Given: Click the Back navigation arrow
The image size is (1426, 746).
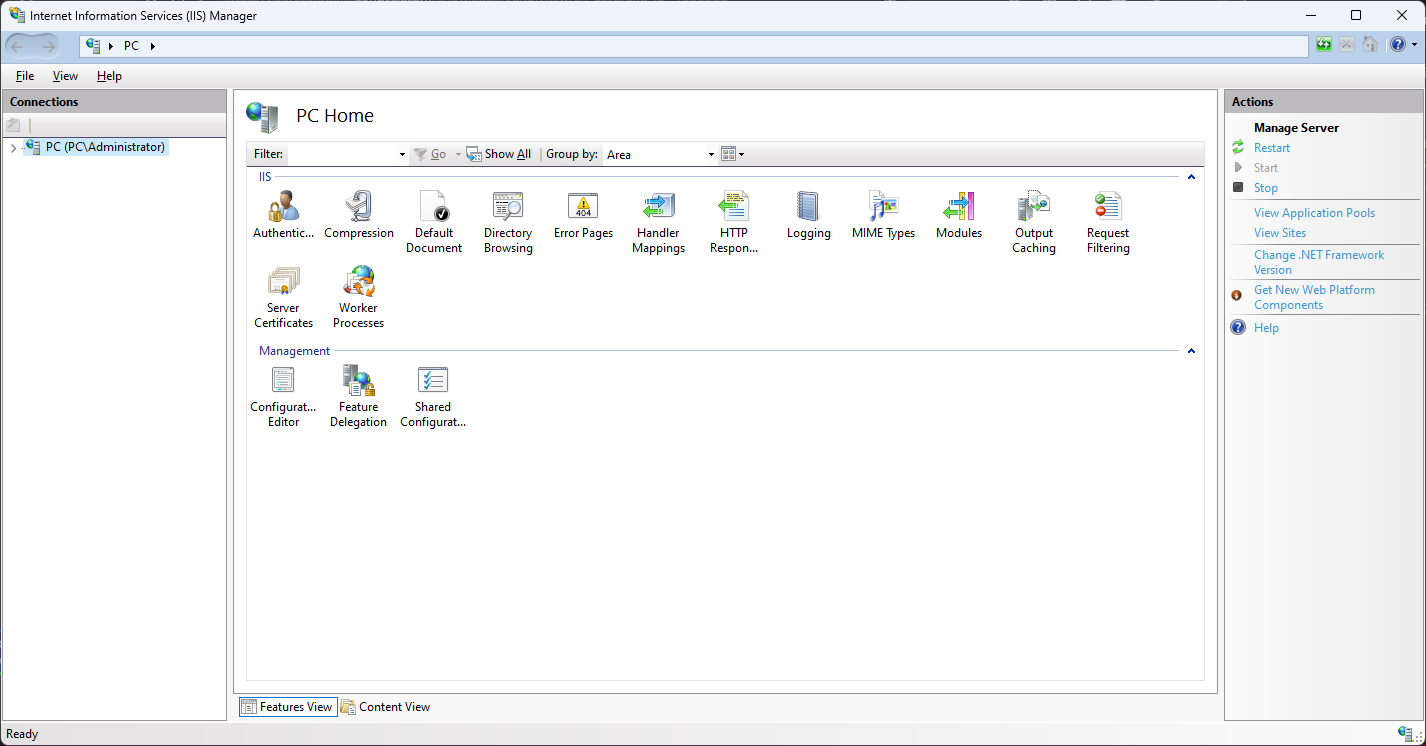Looking at the screenshot, I should click(18, 46).
